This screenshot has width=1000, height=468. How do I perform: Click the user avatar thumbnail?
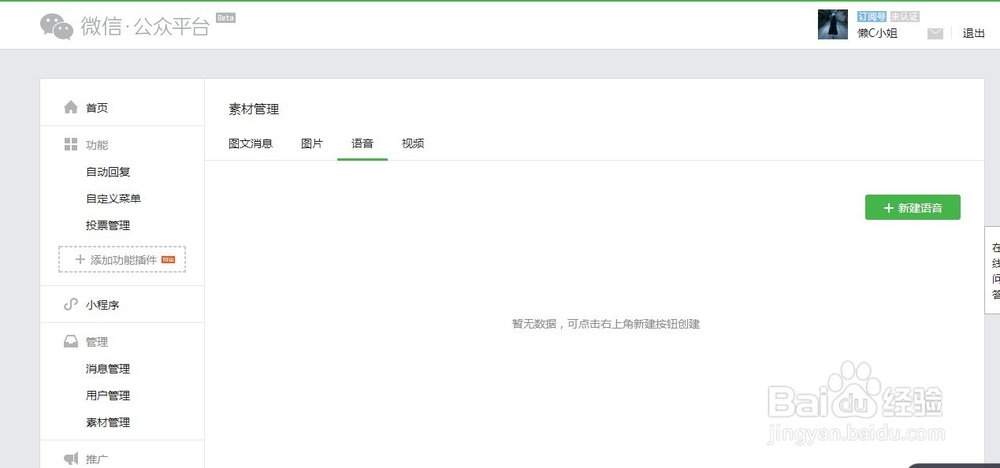coord(832,25)
